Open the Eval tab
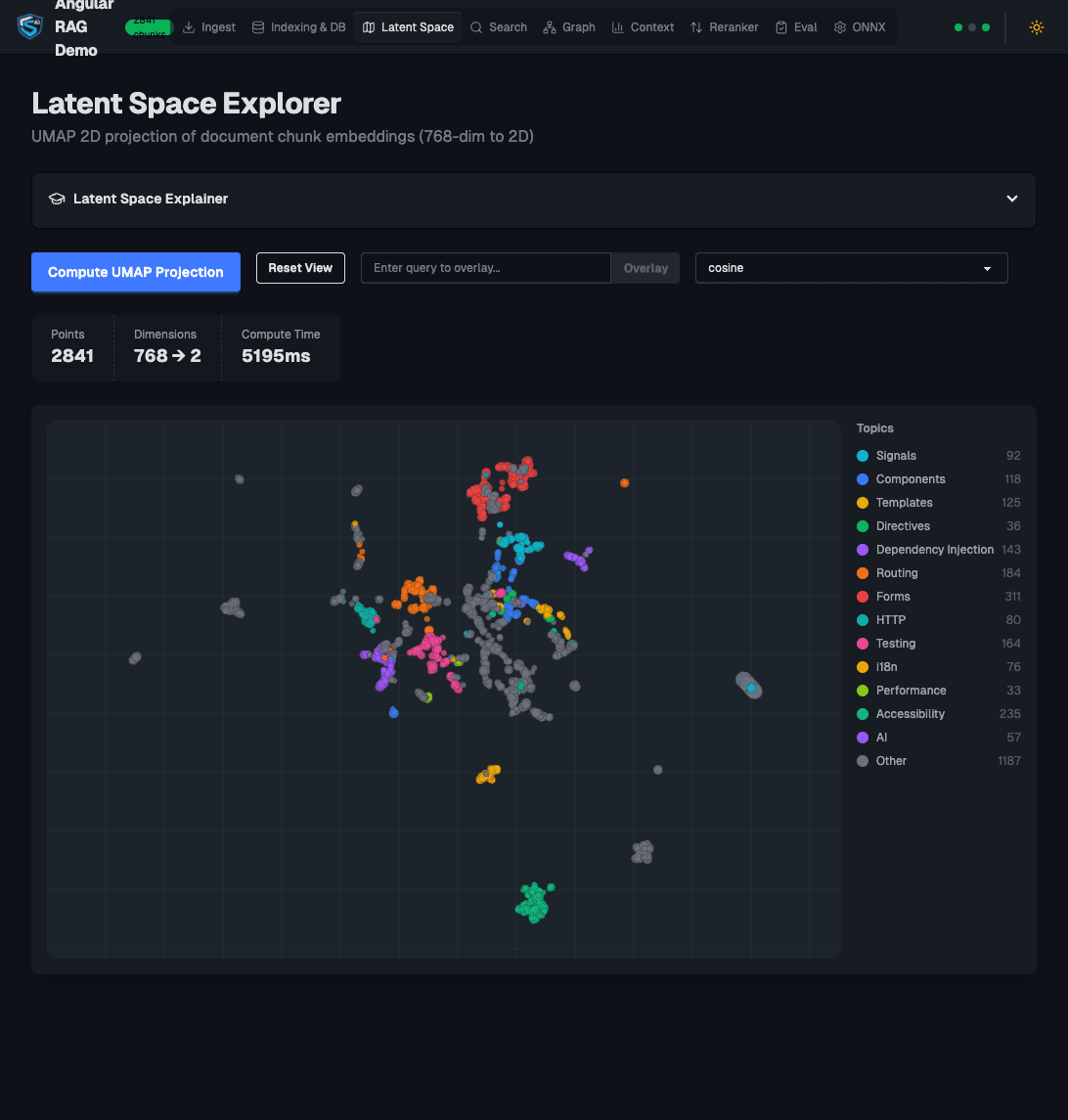 tap(796, 27)
